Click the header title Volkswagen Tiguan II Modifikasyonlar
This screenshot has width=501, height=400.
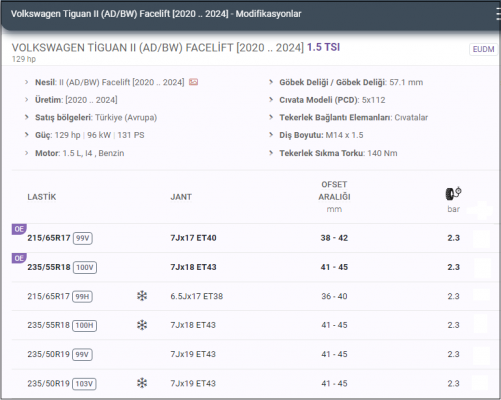pos(156,14)
